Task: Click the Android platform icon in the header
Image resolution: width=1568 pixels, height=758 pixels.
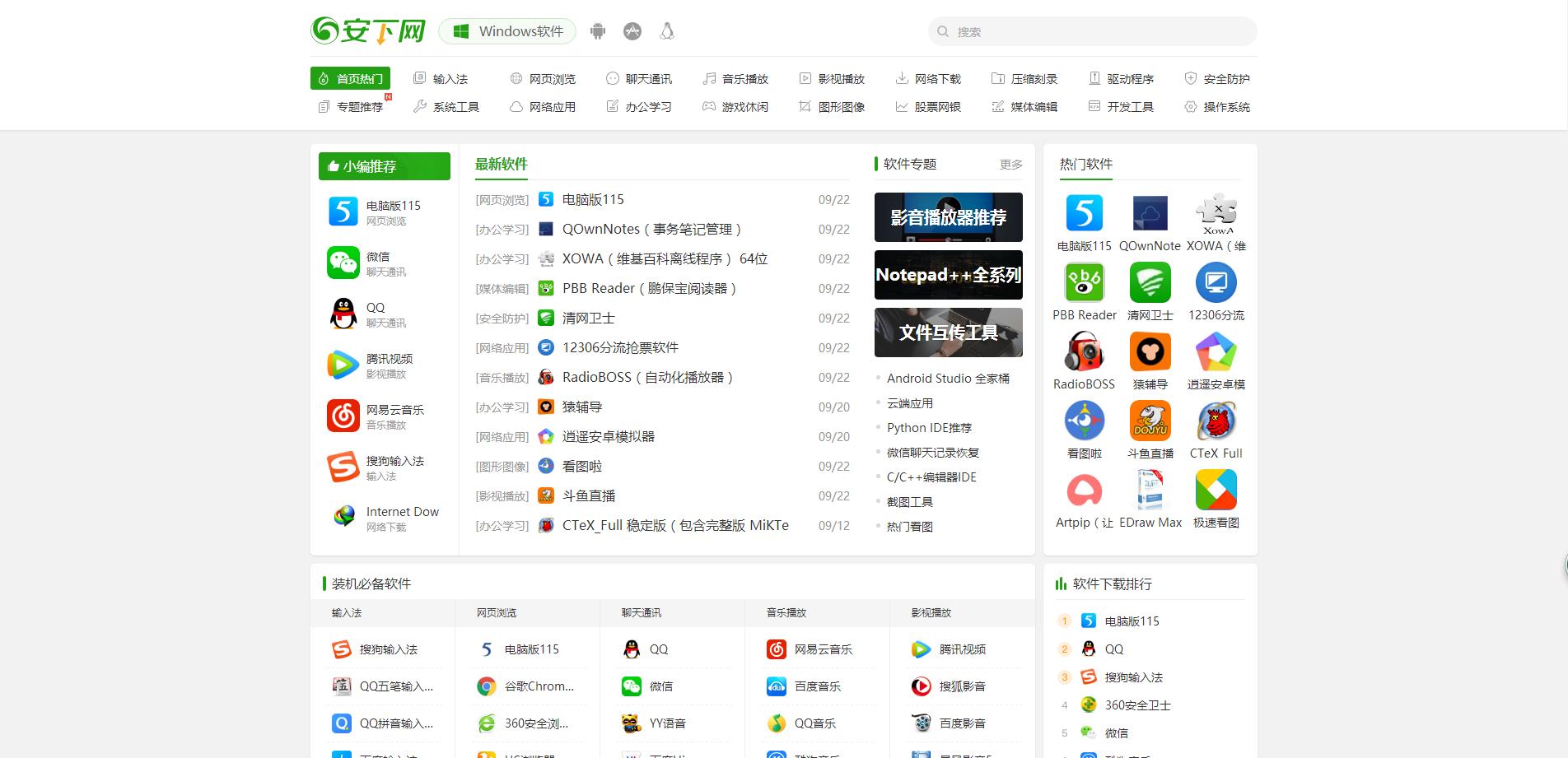Action: pos(597,30)
